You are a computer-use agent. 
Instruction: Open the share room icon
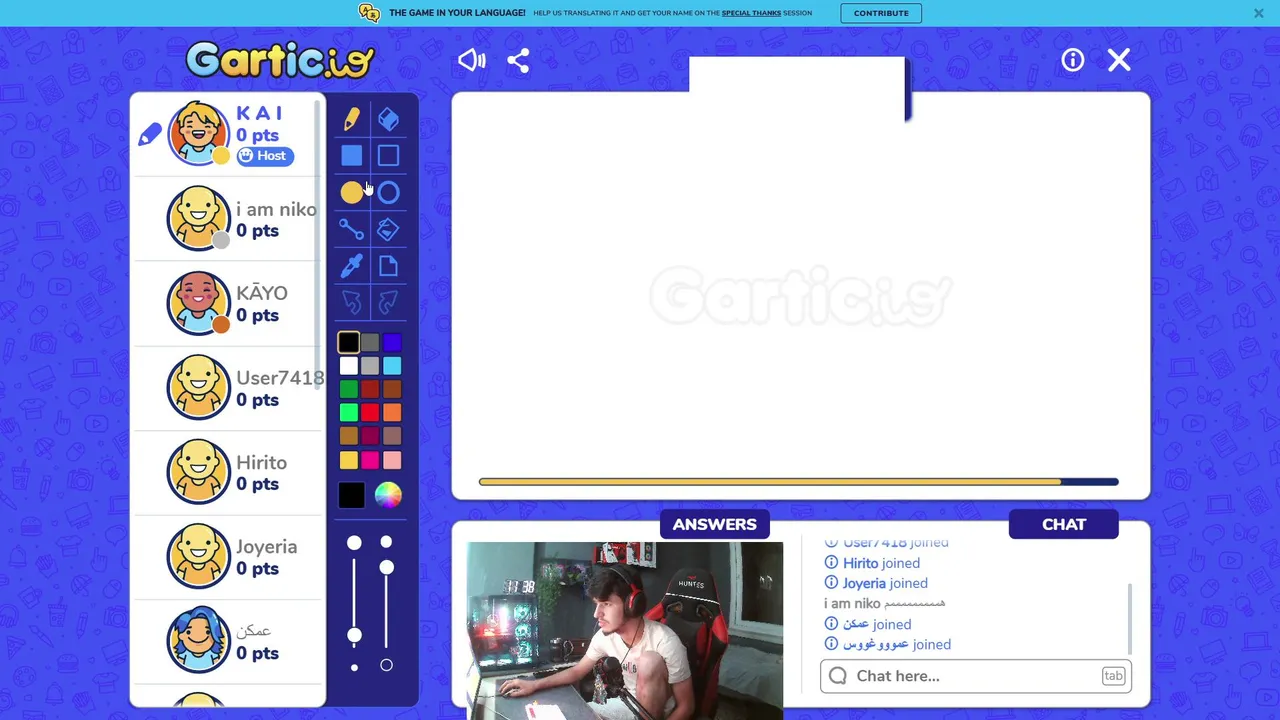point(518,60)
